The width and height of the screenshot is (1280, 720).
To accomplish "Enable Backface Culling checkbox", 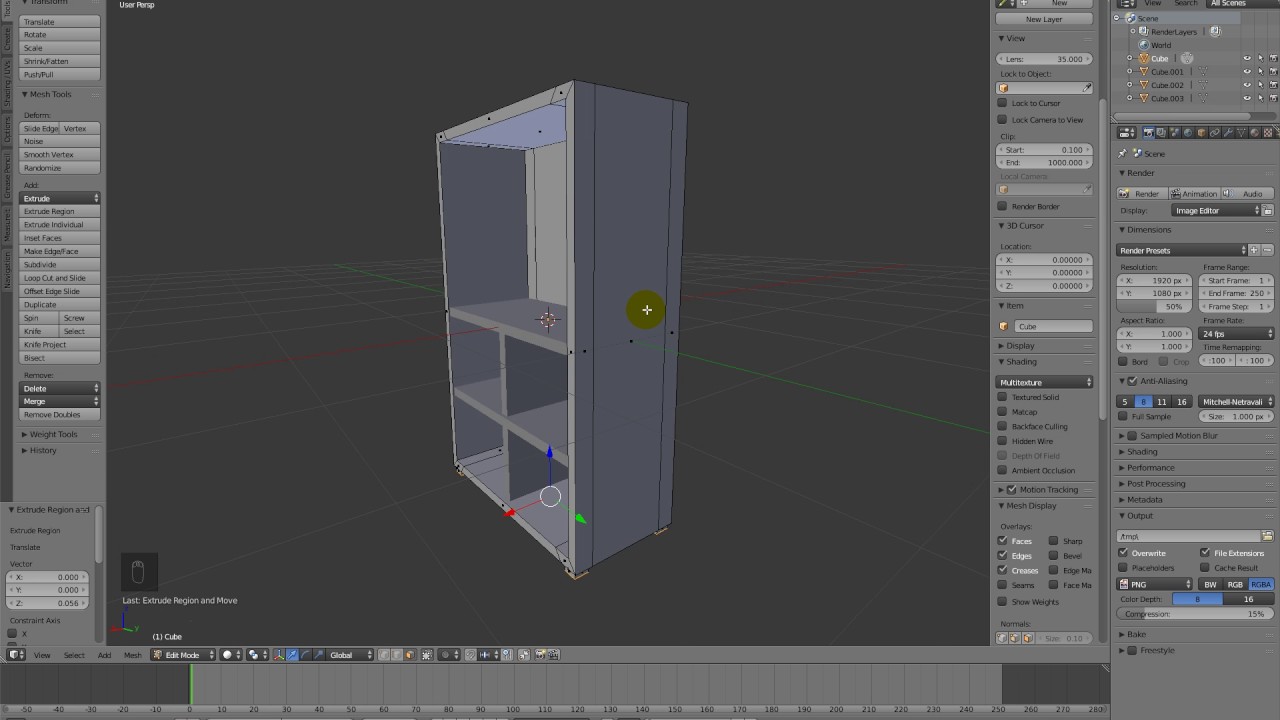I will [x=1002, y=426].
